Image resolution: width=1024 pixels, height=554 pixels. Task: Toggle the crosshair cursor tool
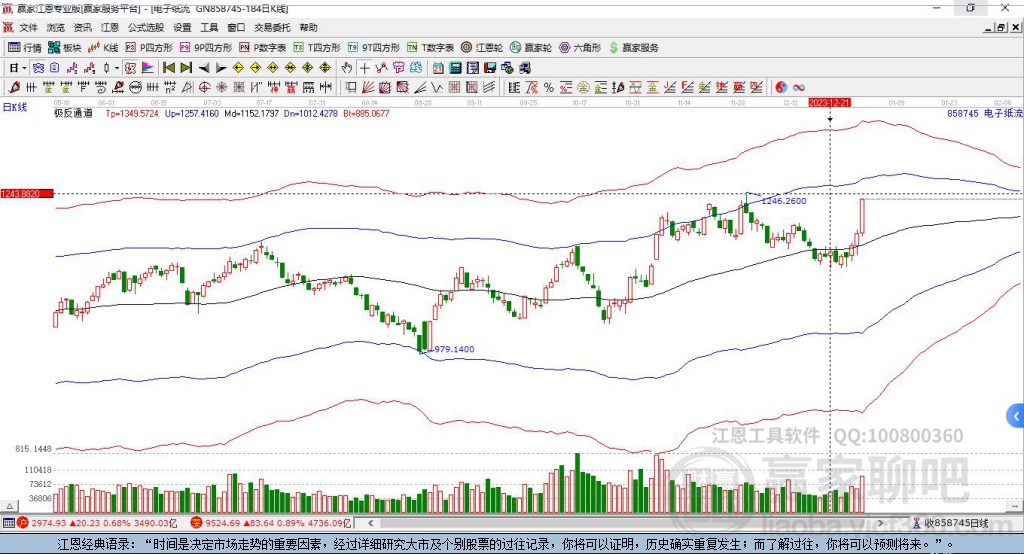tap(364, 68)
